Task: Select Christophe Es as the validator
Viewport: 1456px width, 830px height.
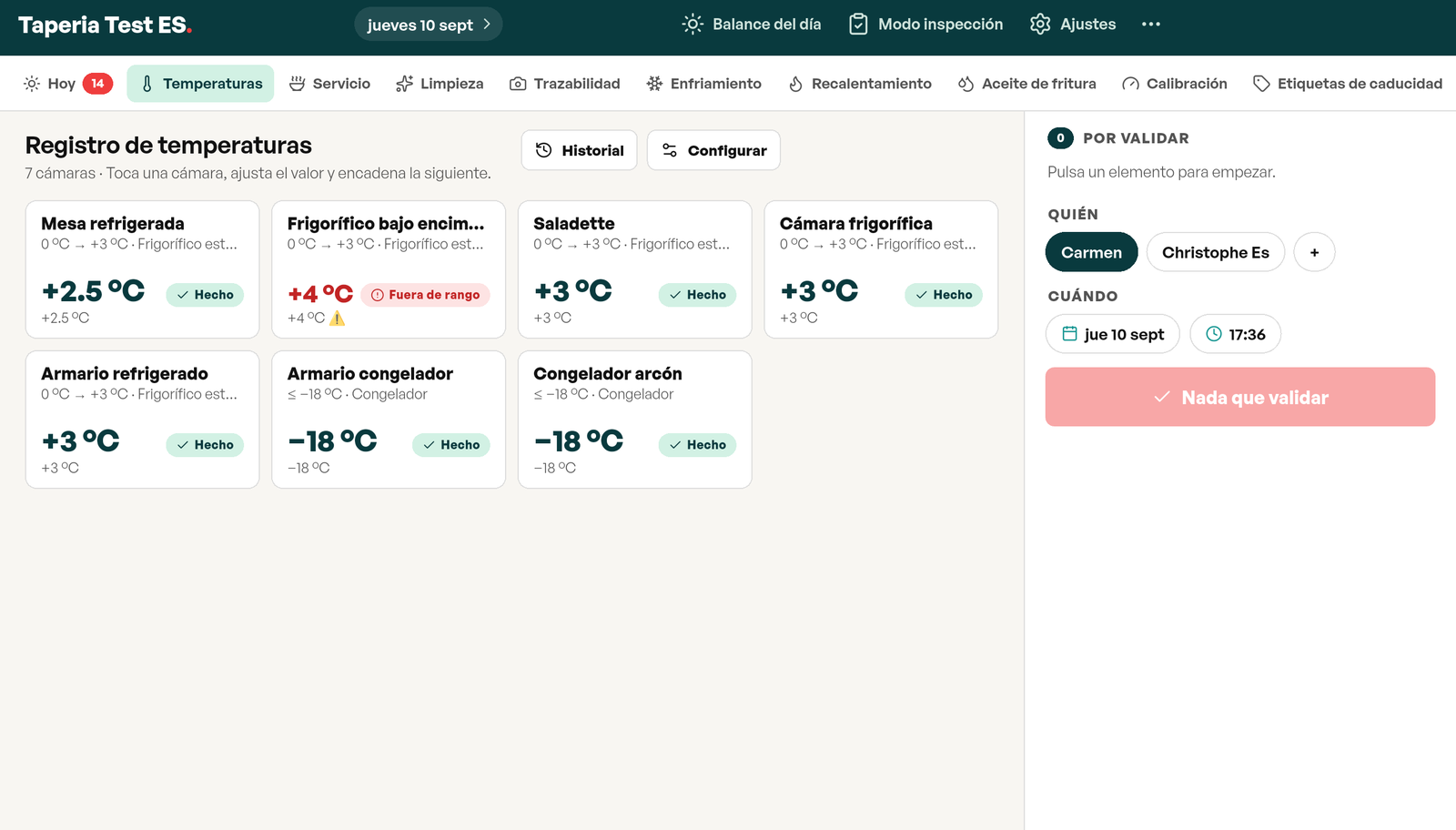Action: (1216, 252)
